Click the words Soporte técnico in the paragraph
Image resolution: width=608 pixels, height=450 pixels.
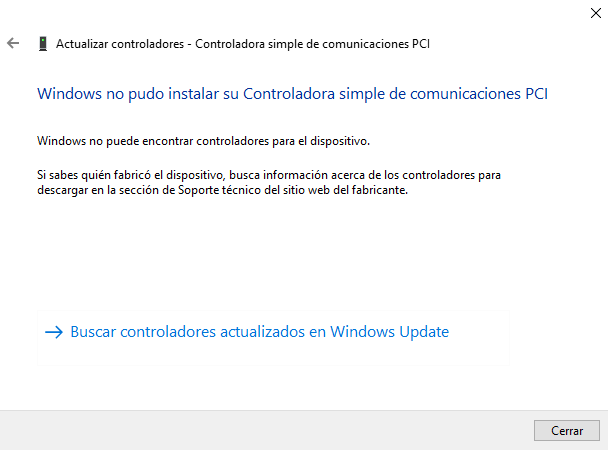click(219, 190)
